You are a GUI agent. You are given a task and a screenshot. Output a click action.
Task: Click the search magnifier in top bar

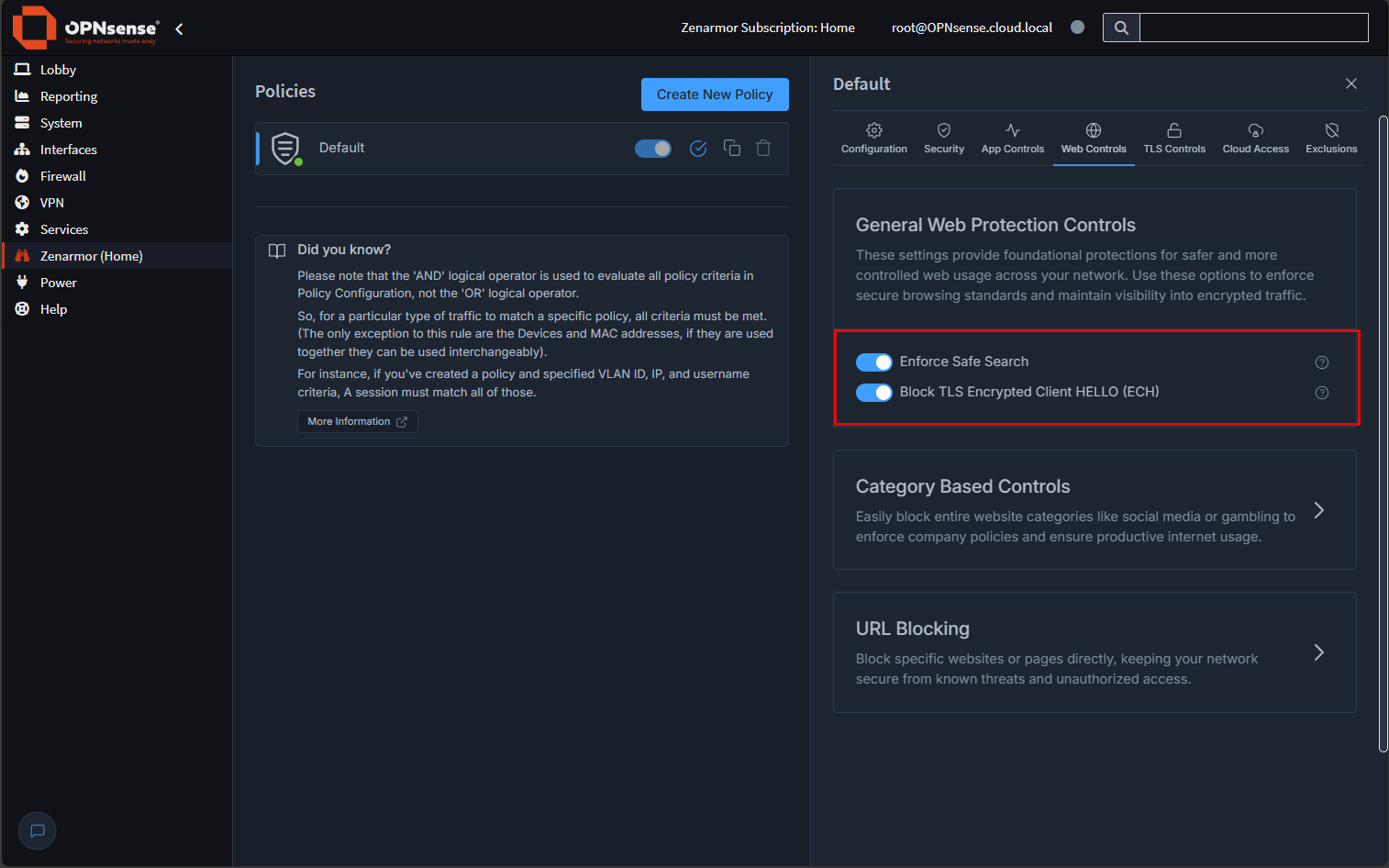pyautogui.click(x=1120, y=28)
